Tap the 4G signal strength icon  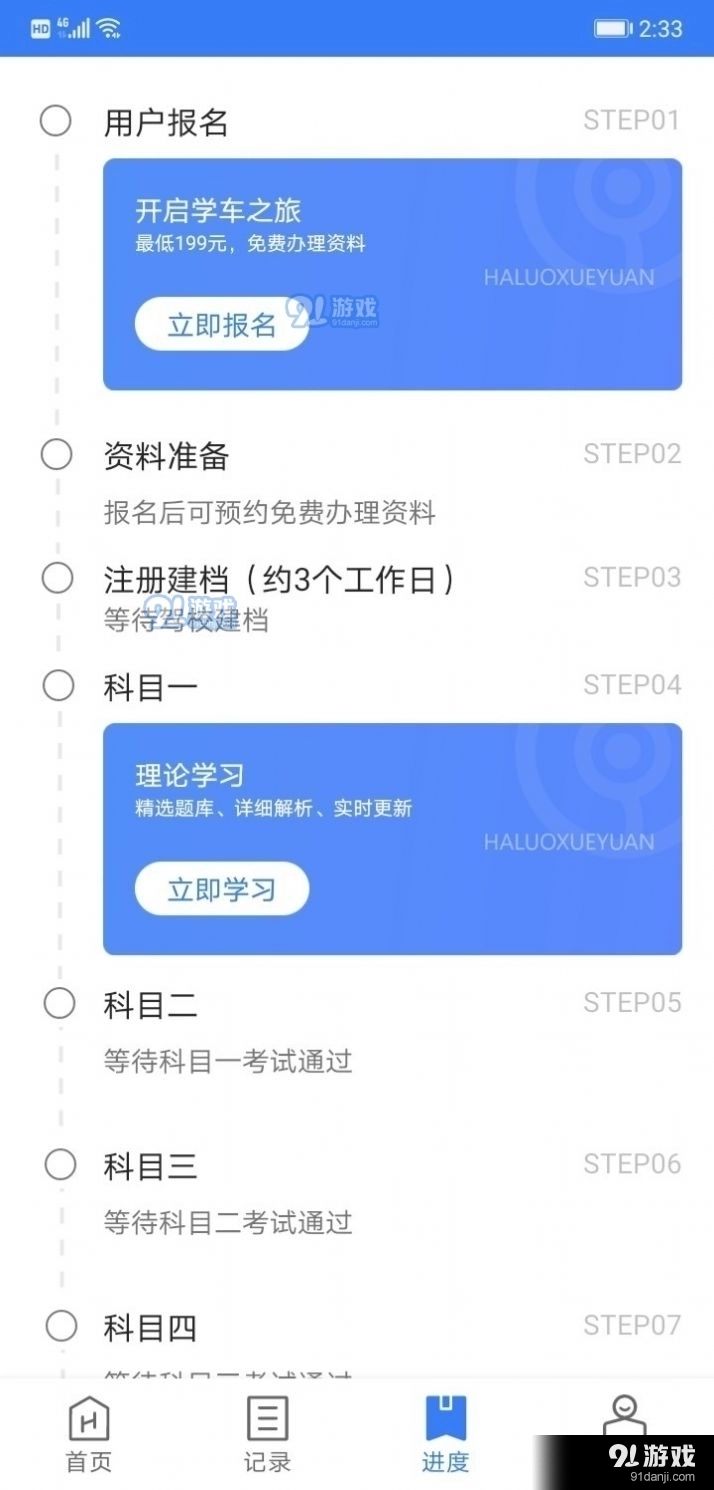[x=74, y=28]
